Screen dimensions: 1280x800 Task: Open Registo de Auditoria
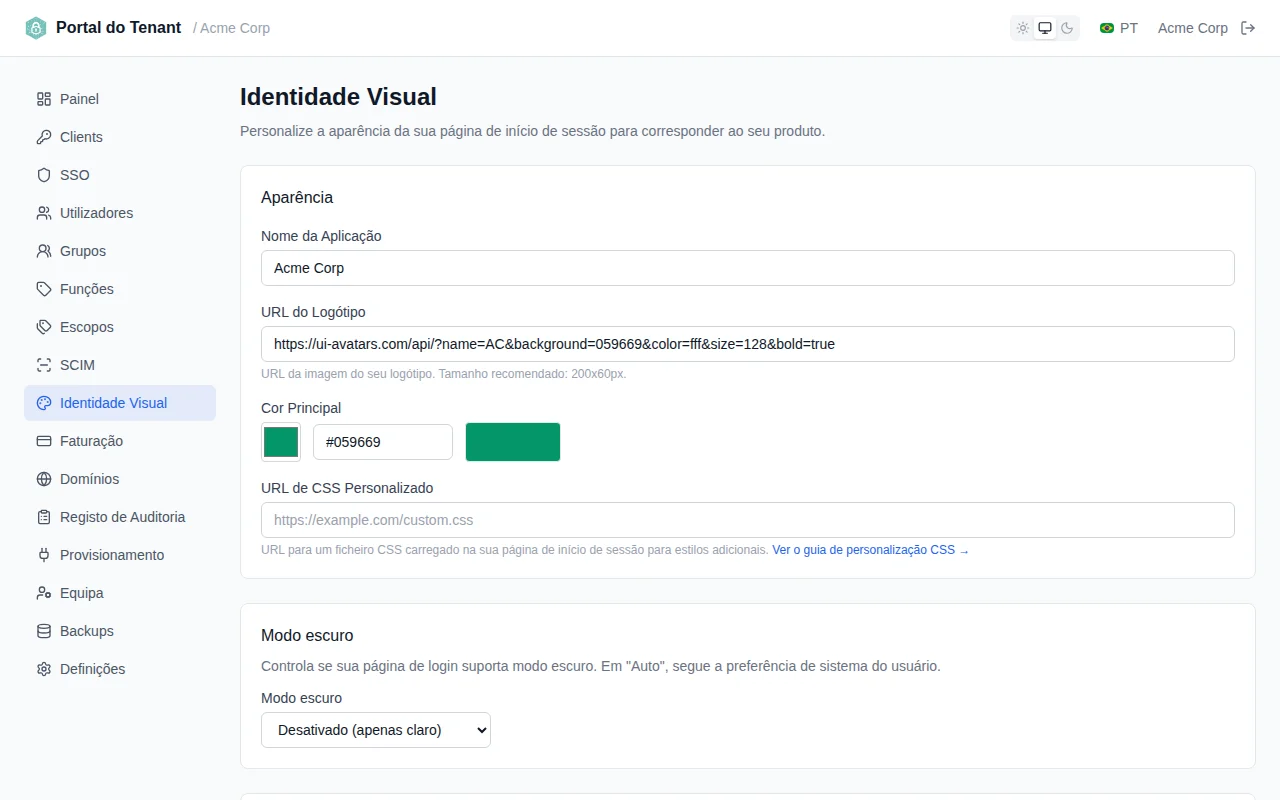[x=120, y=517]
